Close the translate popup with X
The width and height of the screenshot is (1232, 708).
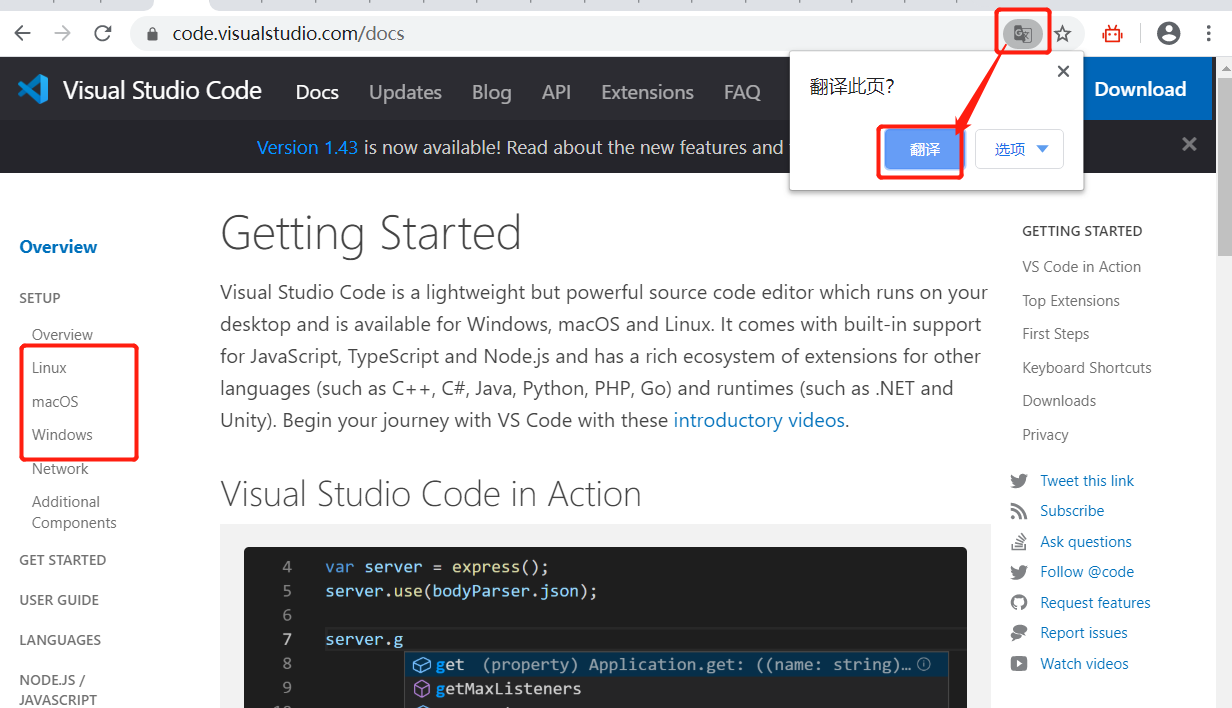[x=1063, y=71]
